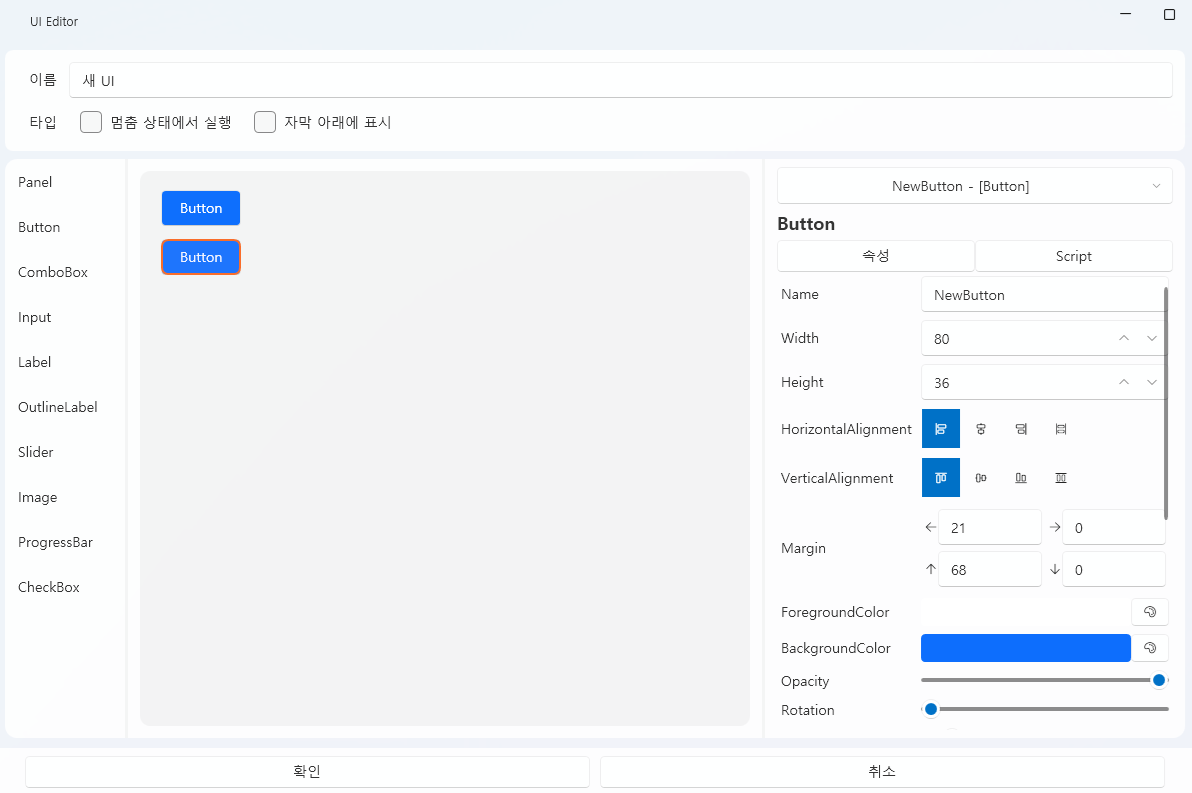Screen dimensions: 1192x793
Task: Click the Rotation slider handle
Action: tap(931, 708)
